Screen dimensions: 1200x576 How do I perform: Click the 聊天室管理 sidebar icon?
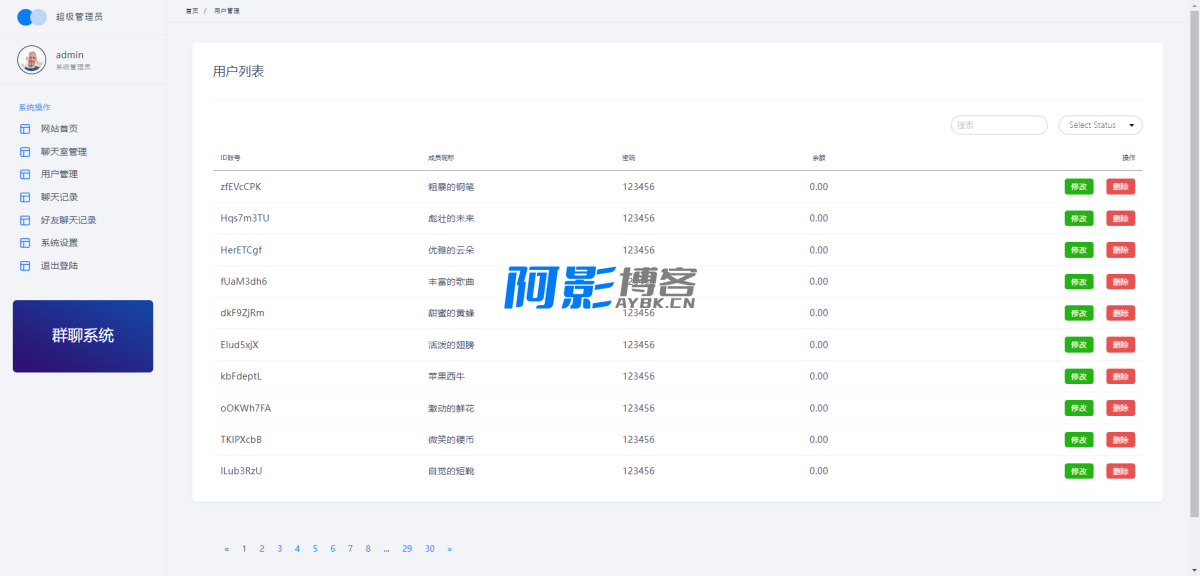(25, 152)
